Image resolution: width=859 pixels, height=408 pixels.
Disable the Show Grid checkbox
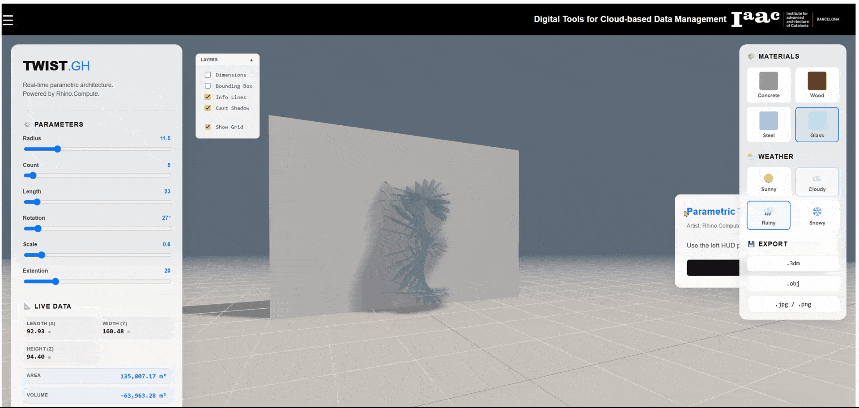[208, 127]
